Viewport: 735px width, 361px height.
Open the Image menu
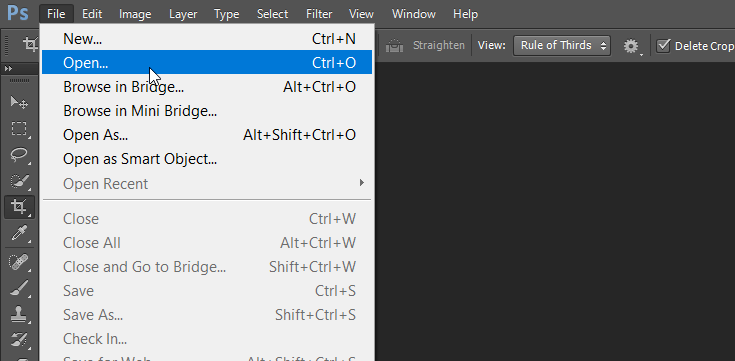click(135, 14)
